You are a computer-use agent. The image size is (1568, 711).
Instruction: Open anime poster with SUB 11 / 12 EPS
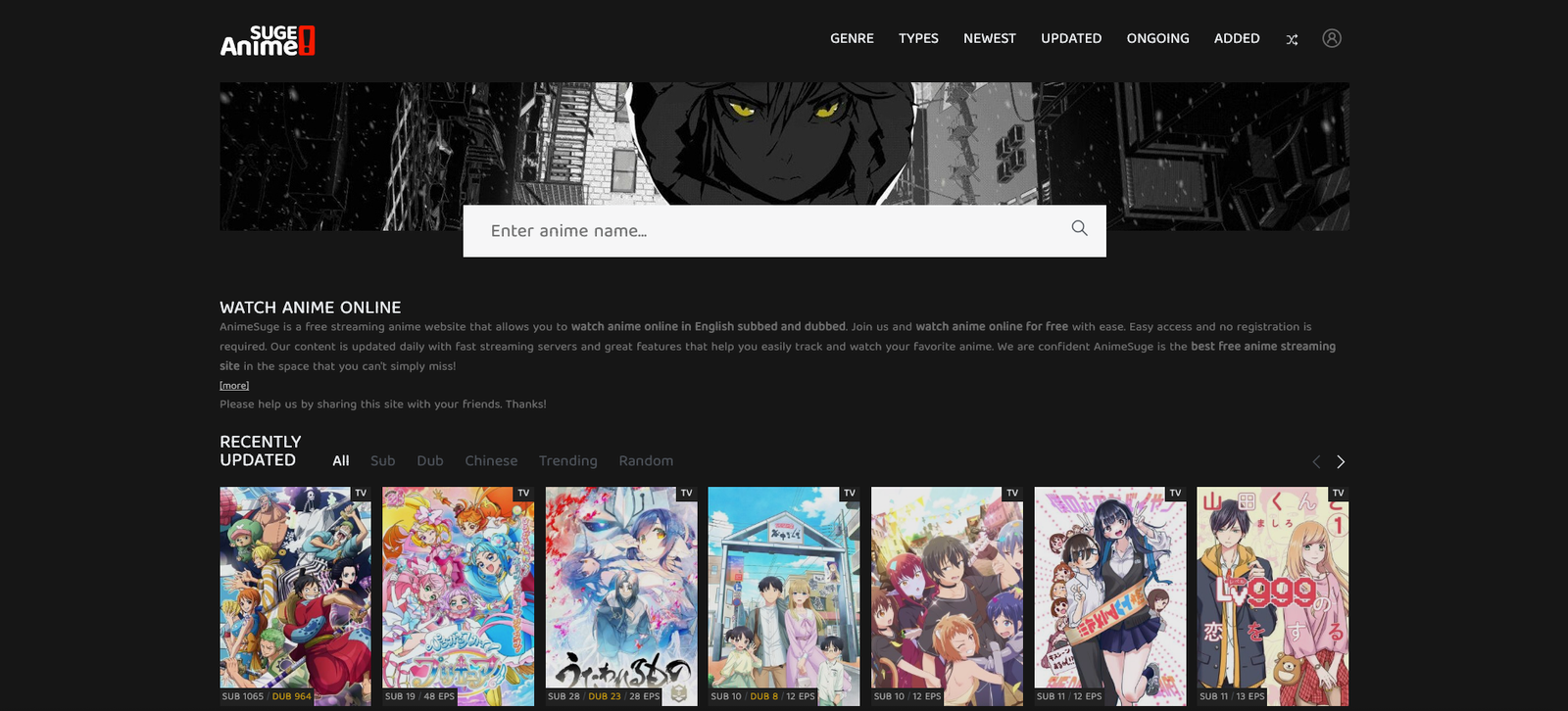1110,596
